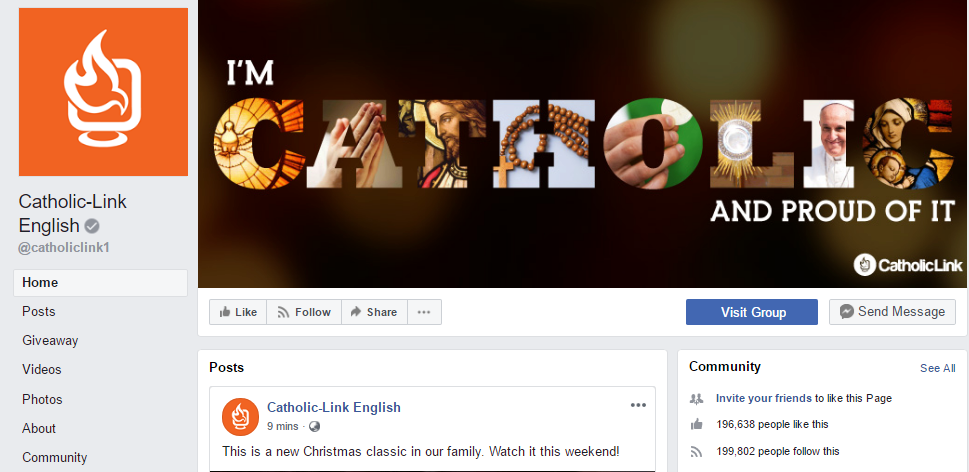Image resolution: width=969 pixels, height=472 pixels.
Task: Click the Visit Group button
Action: 751,312
